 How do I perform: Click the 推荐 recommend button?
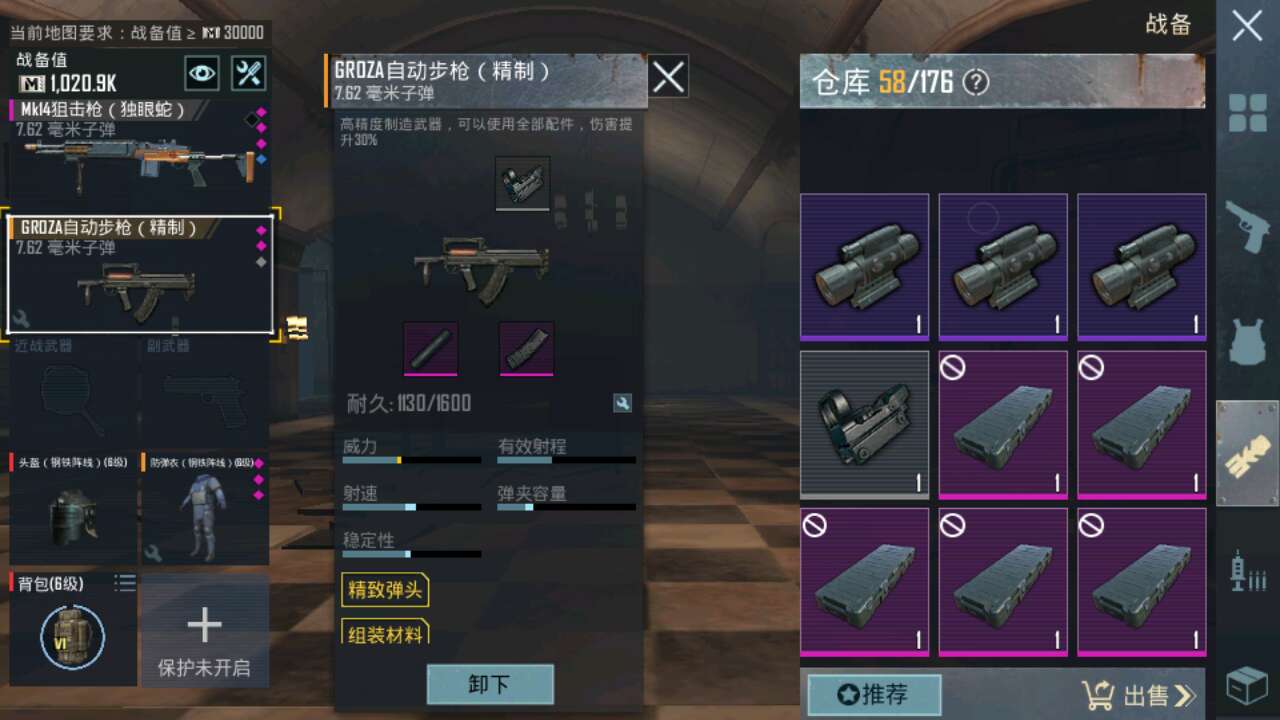(x=874, y=694)
